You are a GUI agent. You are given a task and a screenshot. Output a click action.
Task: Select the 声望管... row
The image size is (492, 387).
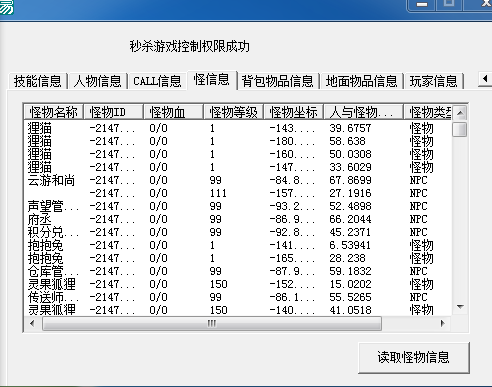click(x=238, y=206)
